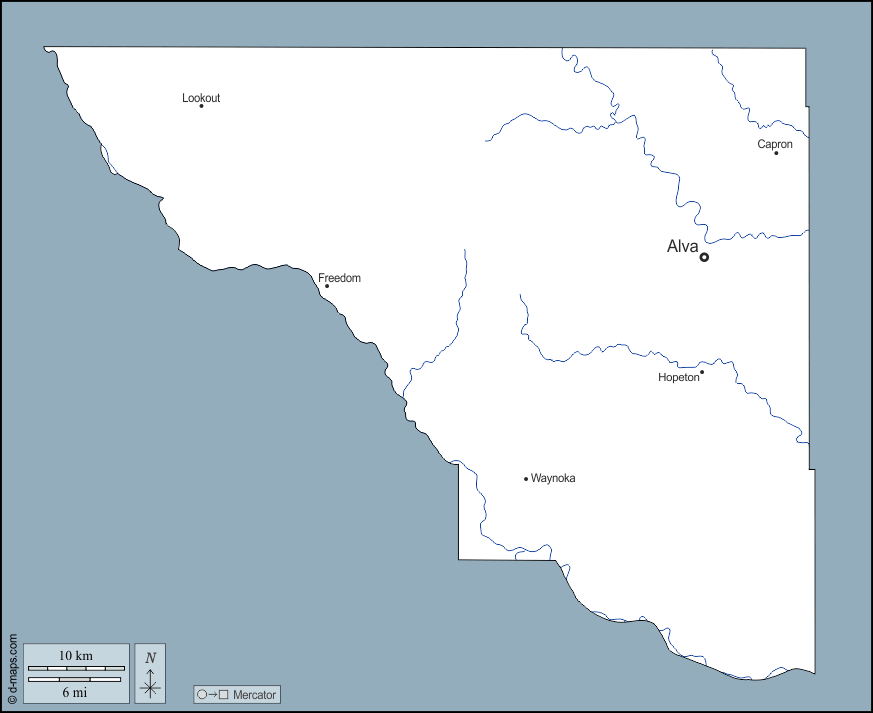Click the 6 mi scale label
873x713 pixels.
[x=76, y=692]
